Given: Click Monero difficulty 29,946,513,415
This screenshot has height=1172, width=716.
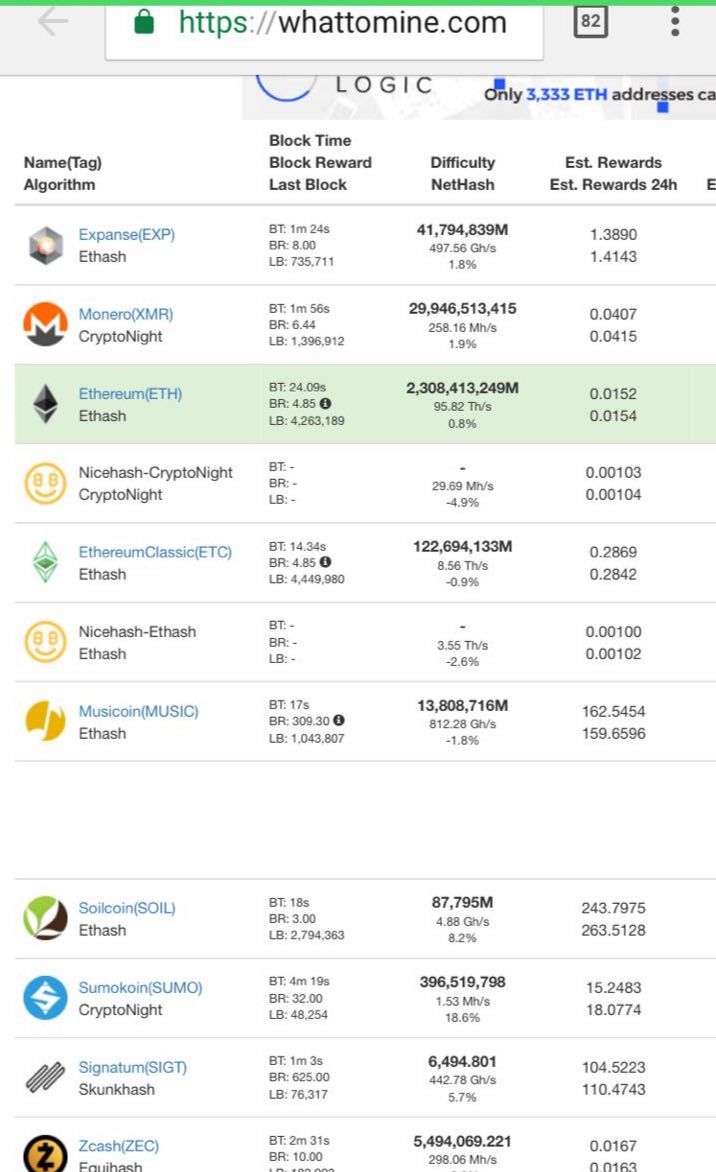Looking at the screenshot, I should click(x=462, y=309).
